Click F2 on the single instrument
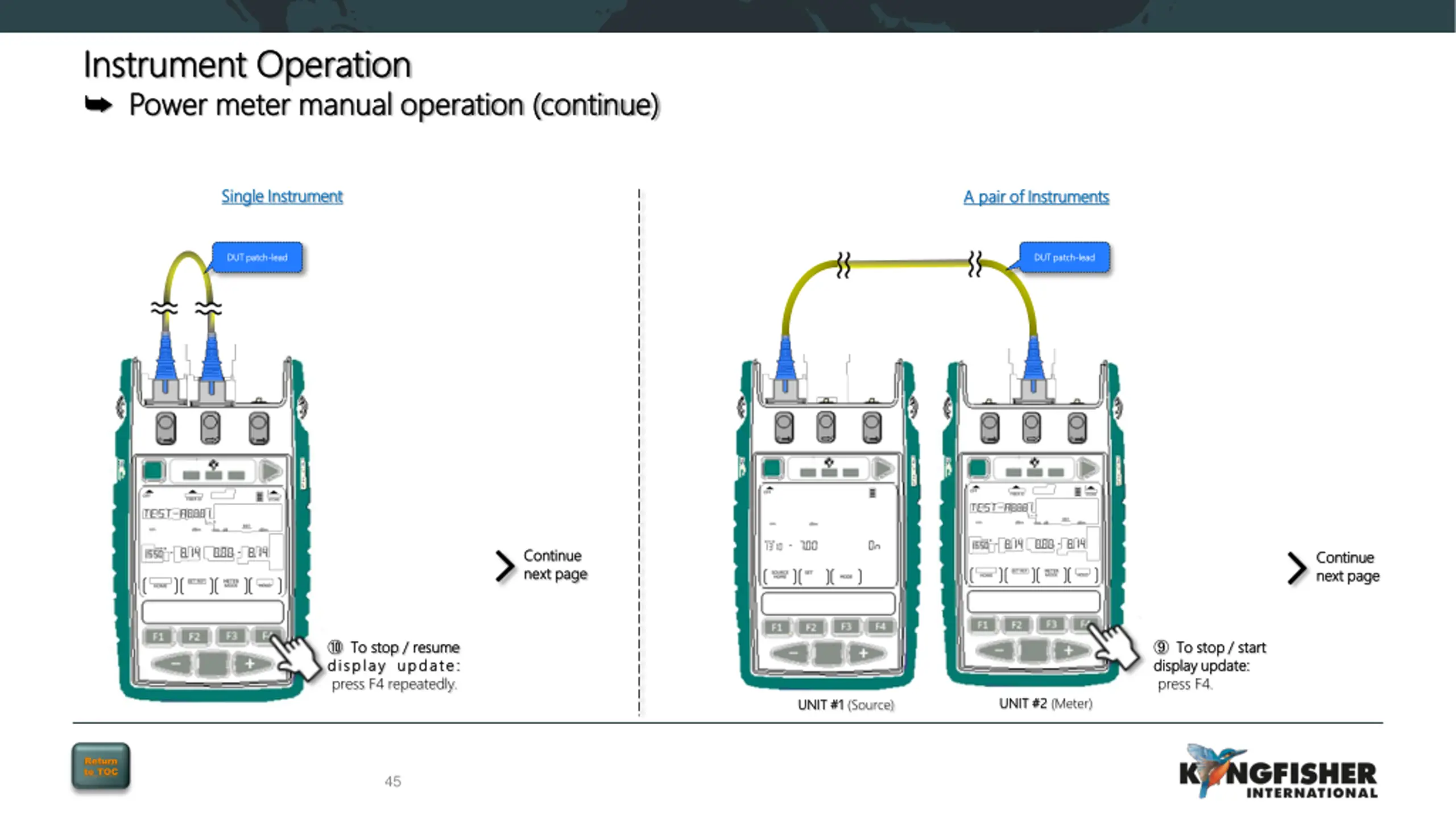This screenshot has height=819, width=1456. (x=194, y=636)
